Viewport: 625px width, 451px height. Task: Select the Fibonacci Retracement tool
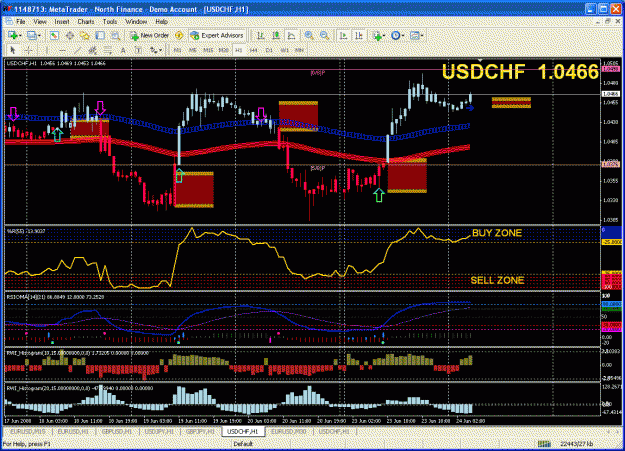pyautogui.click(x=108, y=50)
